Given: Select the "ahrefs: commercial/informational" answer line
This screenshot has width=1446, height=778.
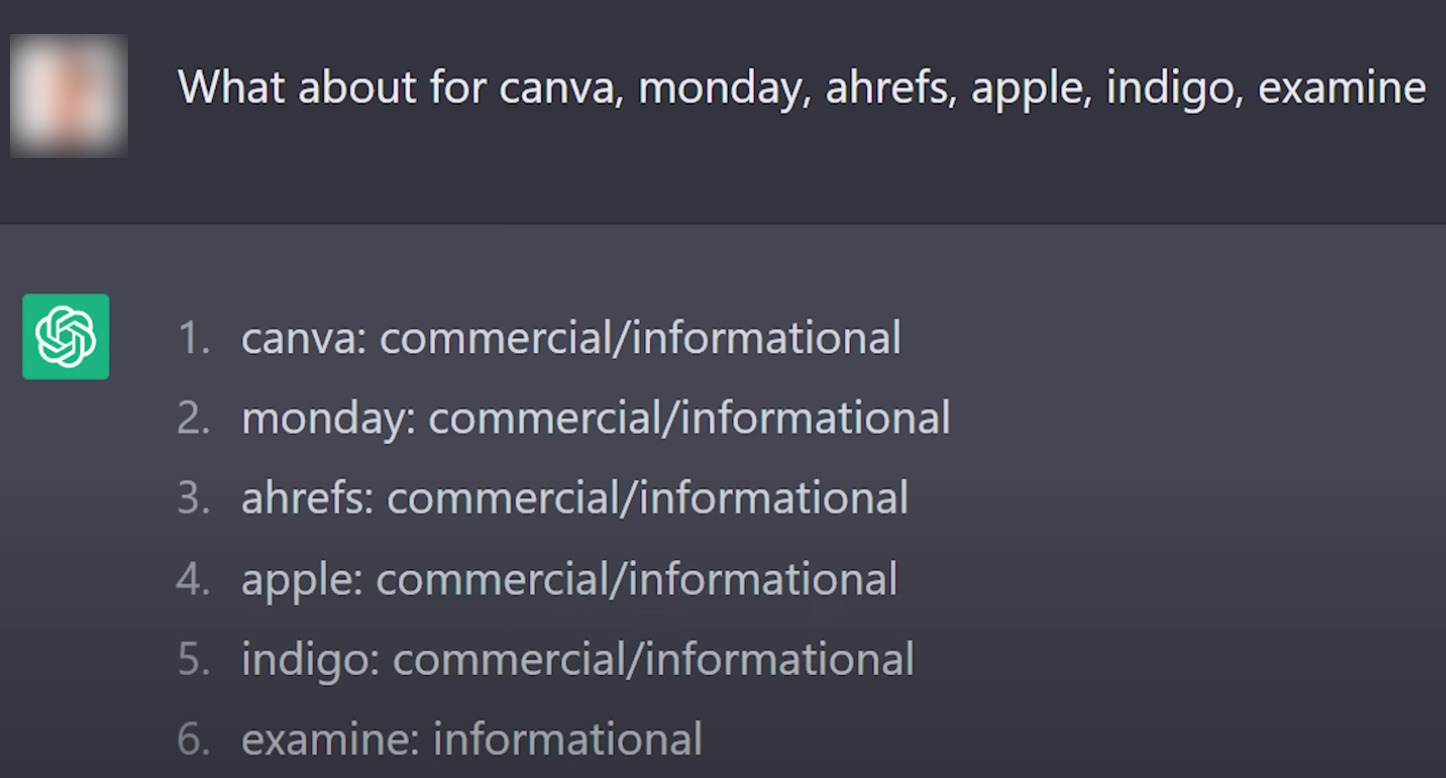Looking at the screenshot, I should (x=574, y=498).
